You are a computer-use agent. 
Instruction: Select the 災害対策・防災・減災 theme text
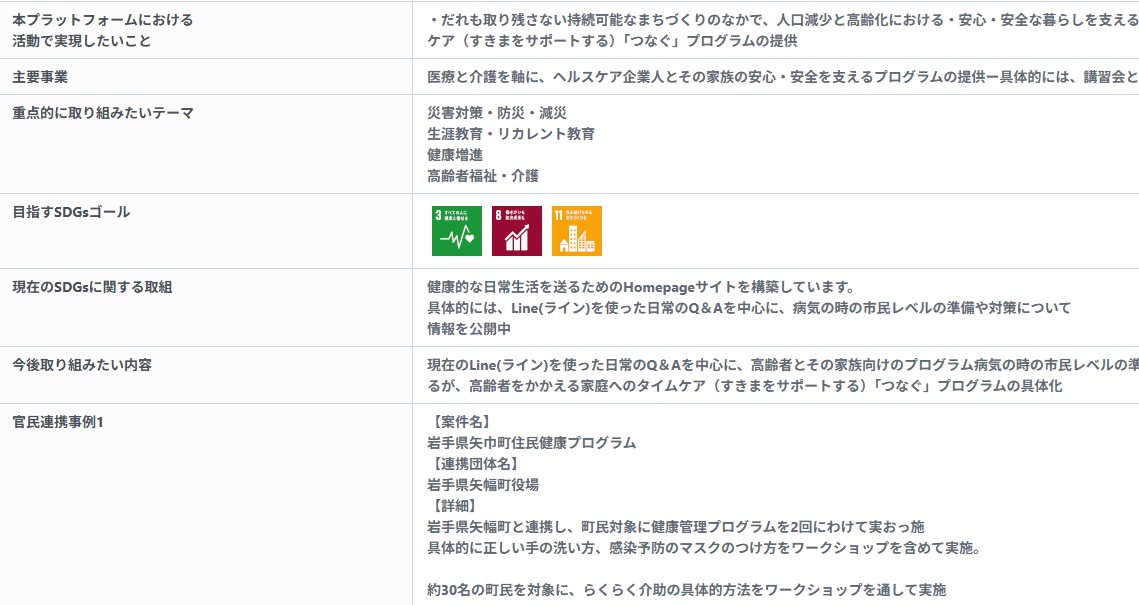click(497, 113)
